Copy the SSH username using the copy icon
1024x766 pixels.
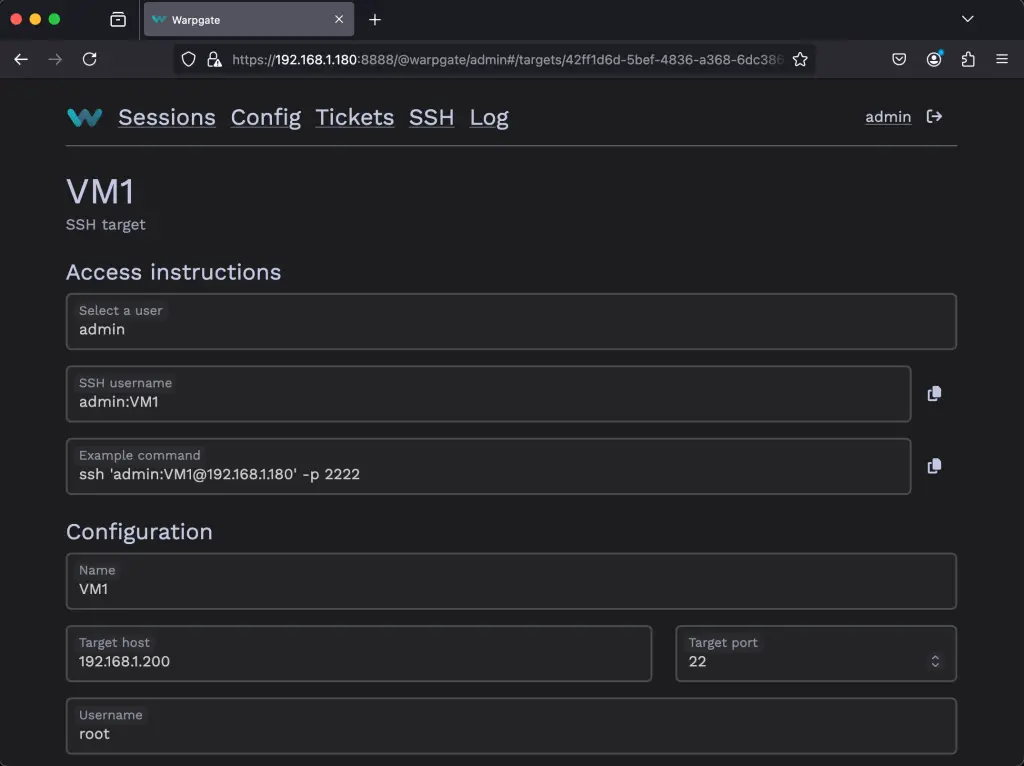click(933, 393)
